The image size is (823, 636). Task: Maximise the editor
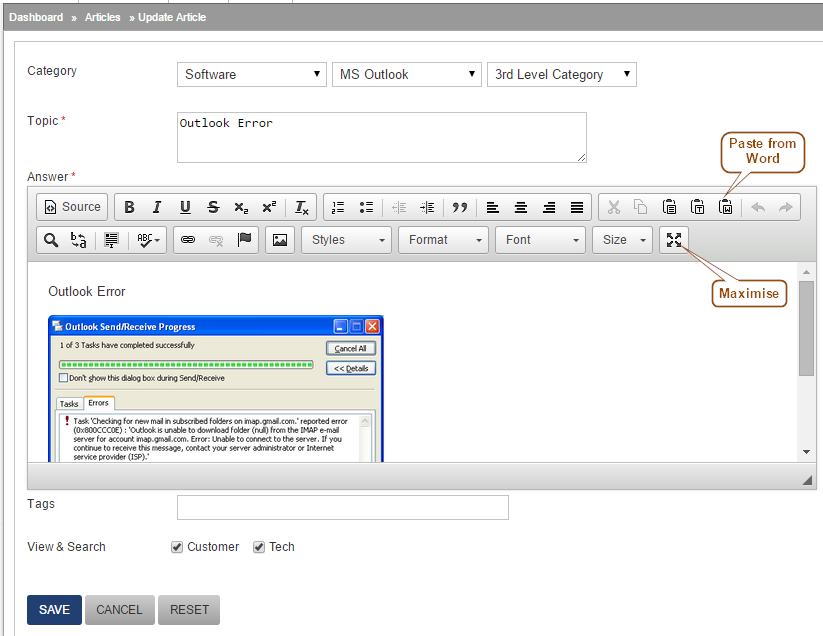coord(674,240)
